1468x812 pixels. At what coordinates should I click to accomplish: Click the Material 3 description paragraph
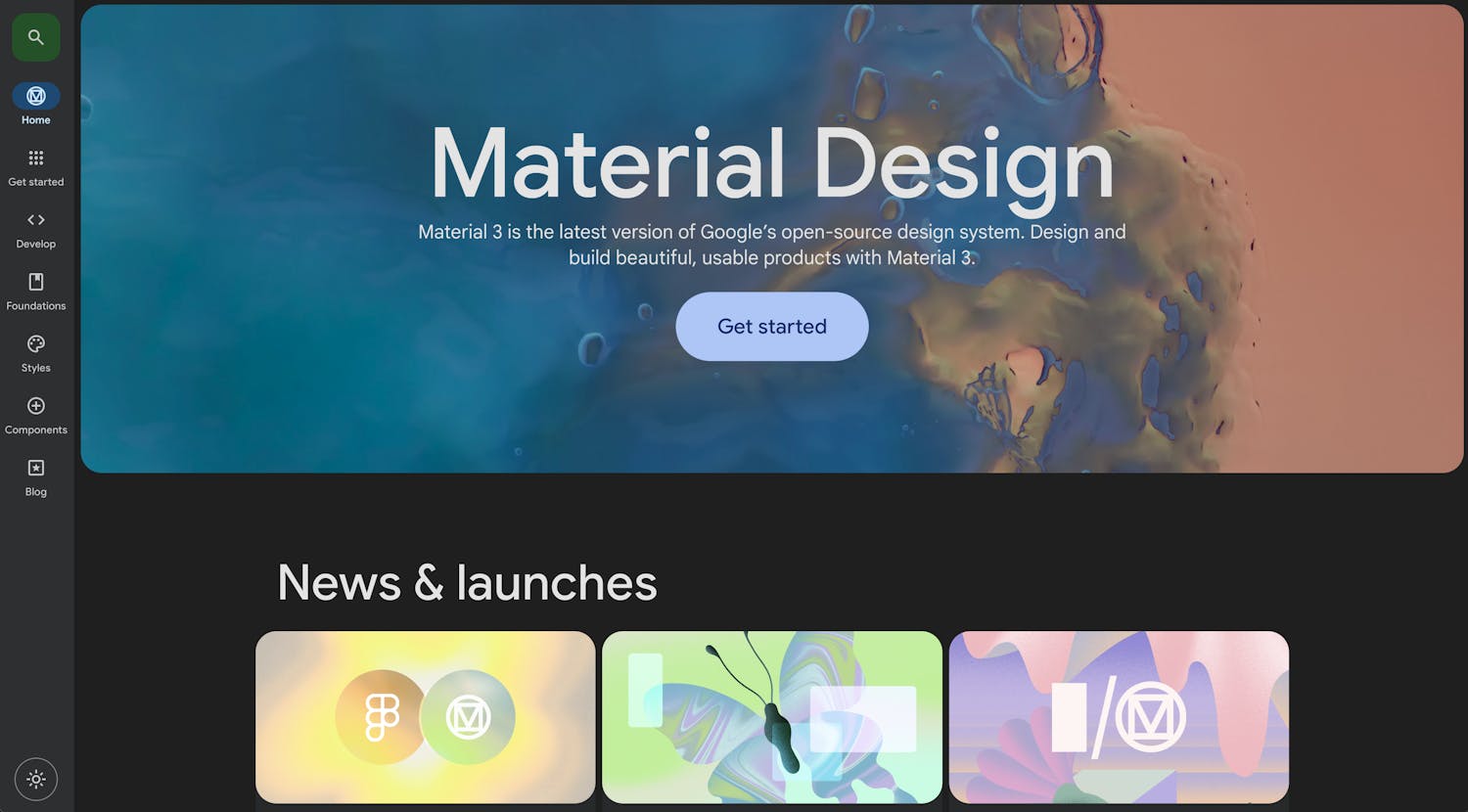click(x=772, y=245)
